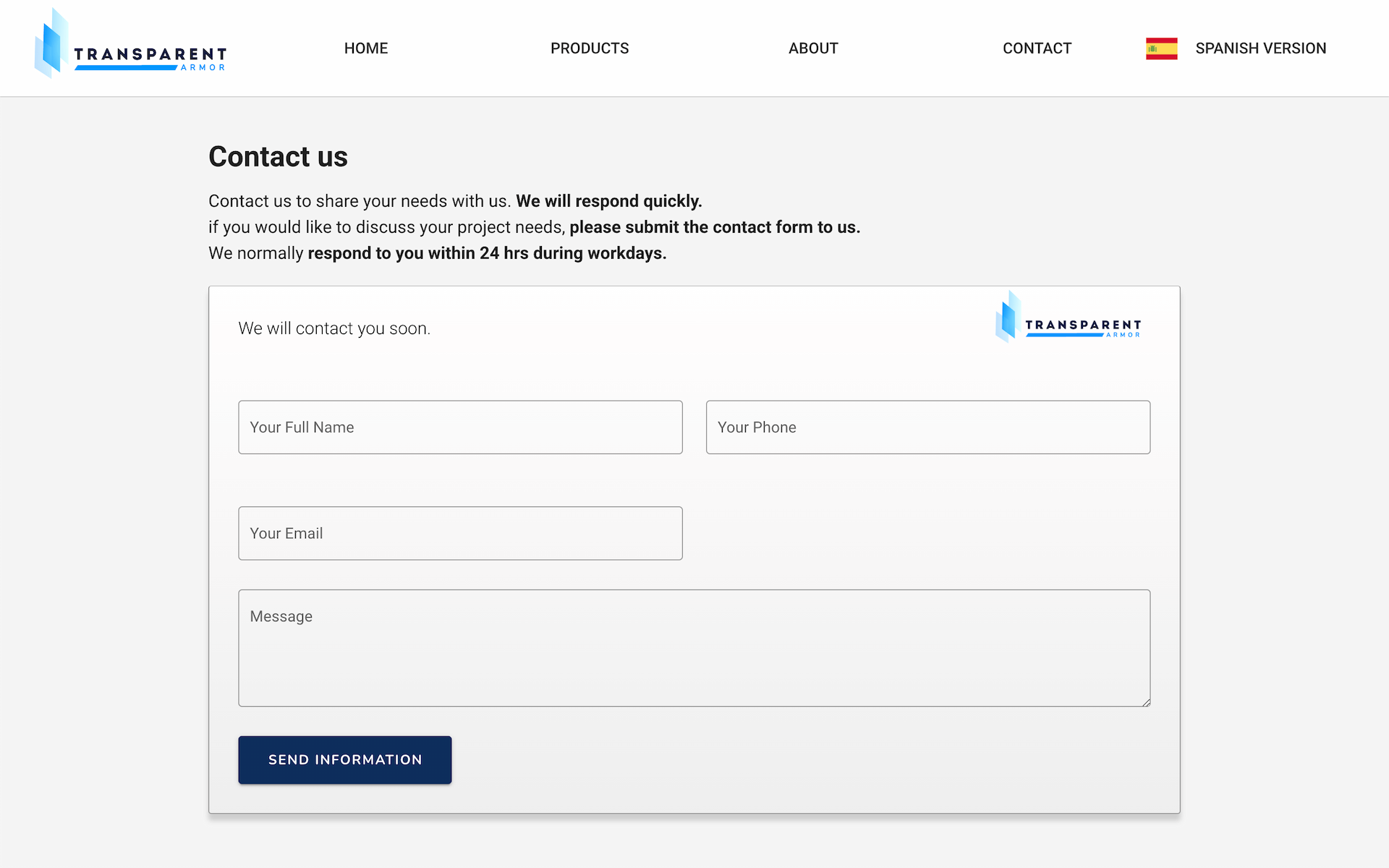Screen dimensions: 1389x868
Task: Click inside the Message text area
Action: click(x=694, y=648)
